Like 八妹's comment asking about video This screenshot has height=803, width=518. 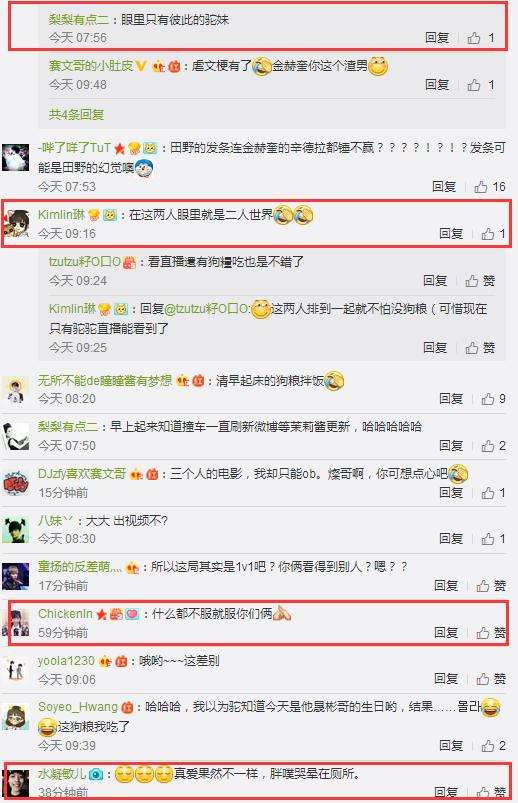point(493,539)
